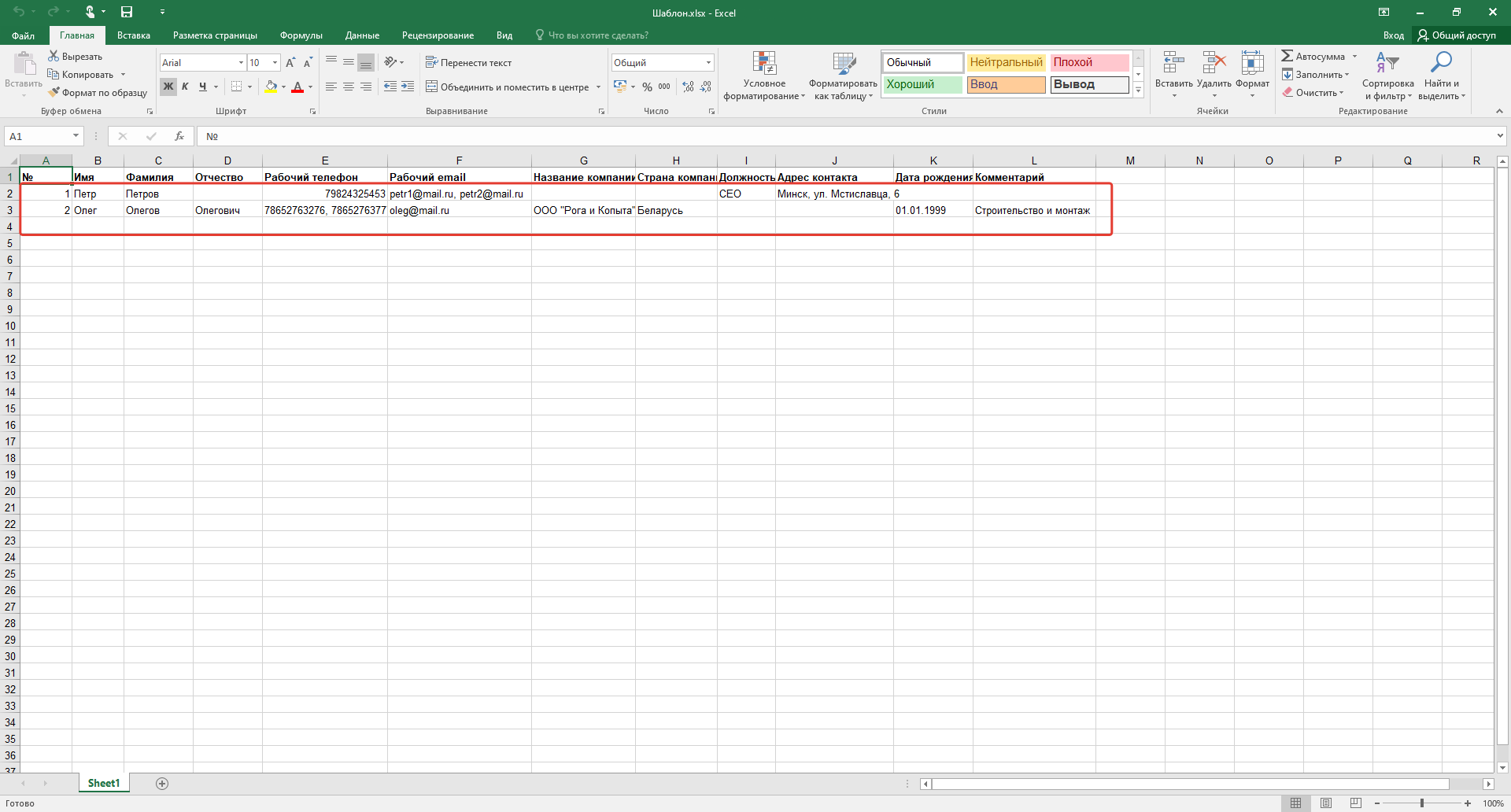Image resolution: width=1511 pixels, height=812 pixels.
Task: Click the Format as Table (Форматировать как таблицу) icon
Action: coord(844,63)
